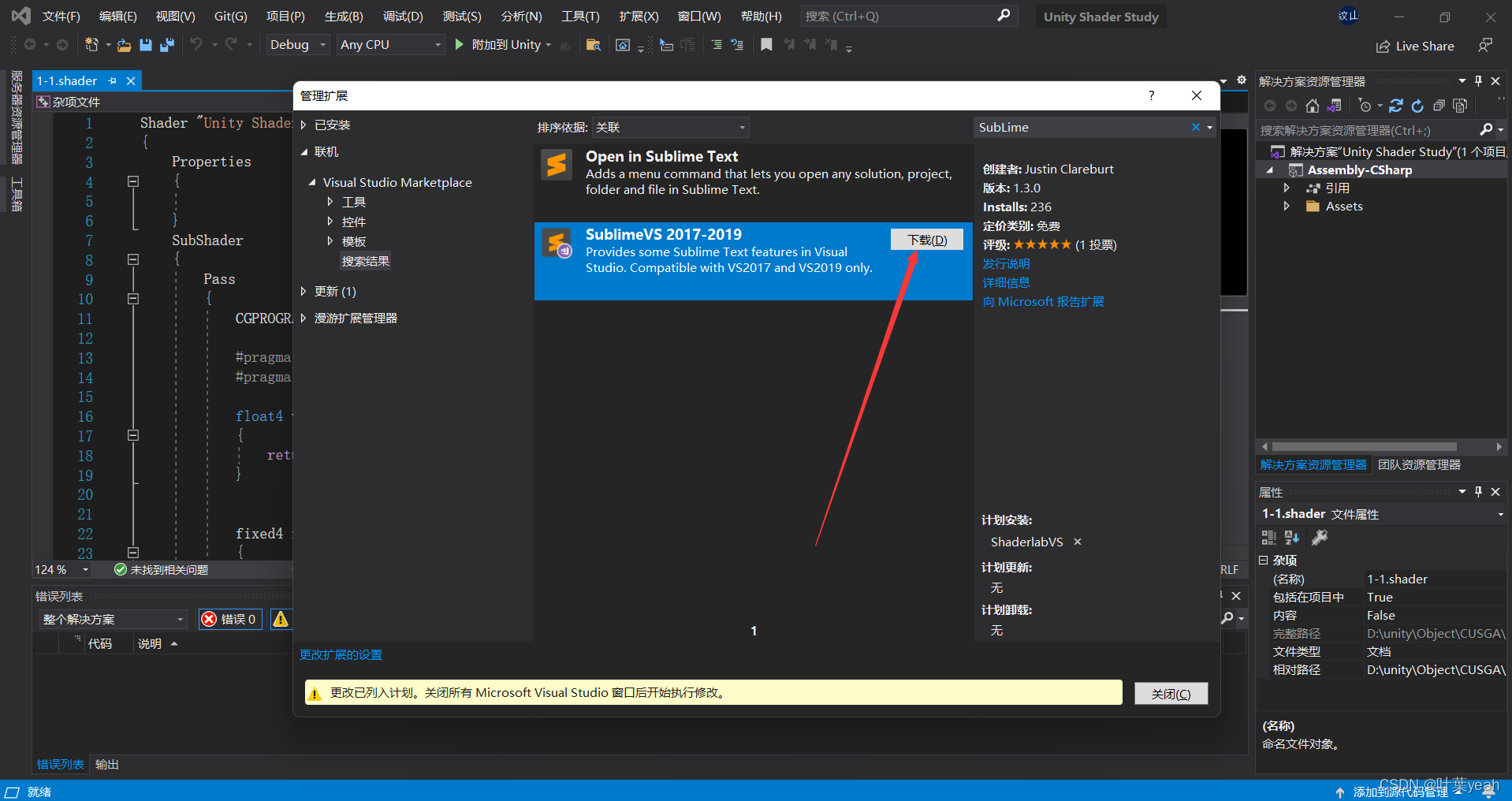Click the Live Share icon
The height and width of the screenshot is (801, 1512).
pos(1383,47)
